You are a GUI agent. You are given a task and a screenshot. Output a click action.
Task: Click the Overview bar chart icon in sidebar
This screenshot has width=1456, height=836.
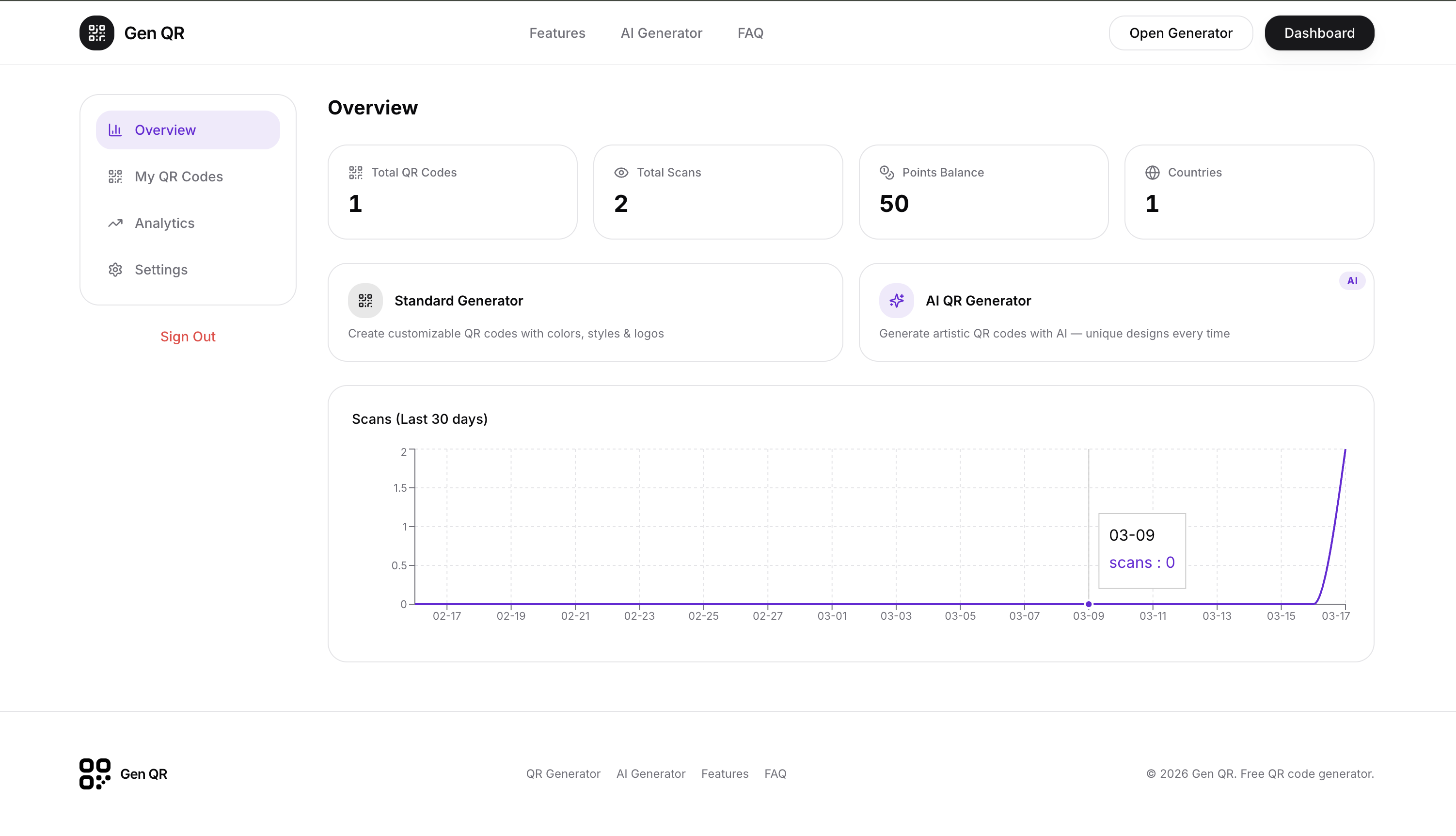[115, 130]
